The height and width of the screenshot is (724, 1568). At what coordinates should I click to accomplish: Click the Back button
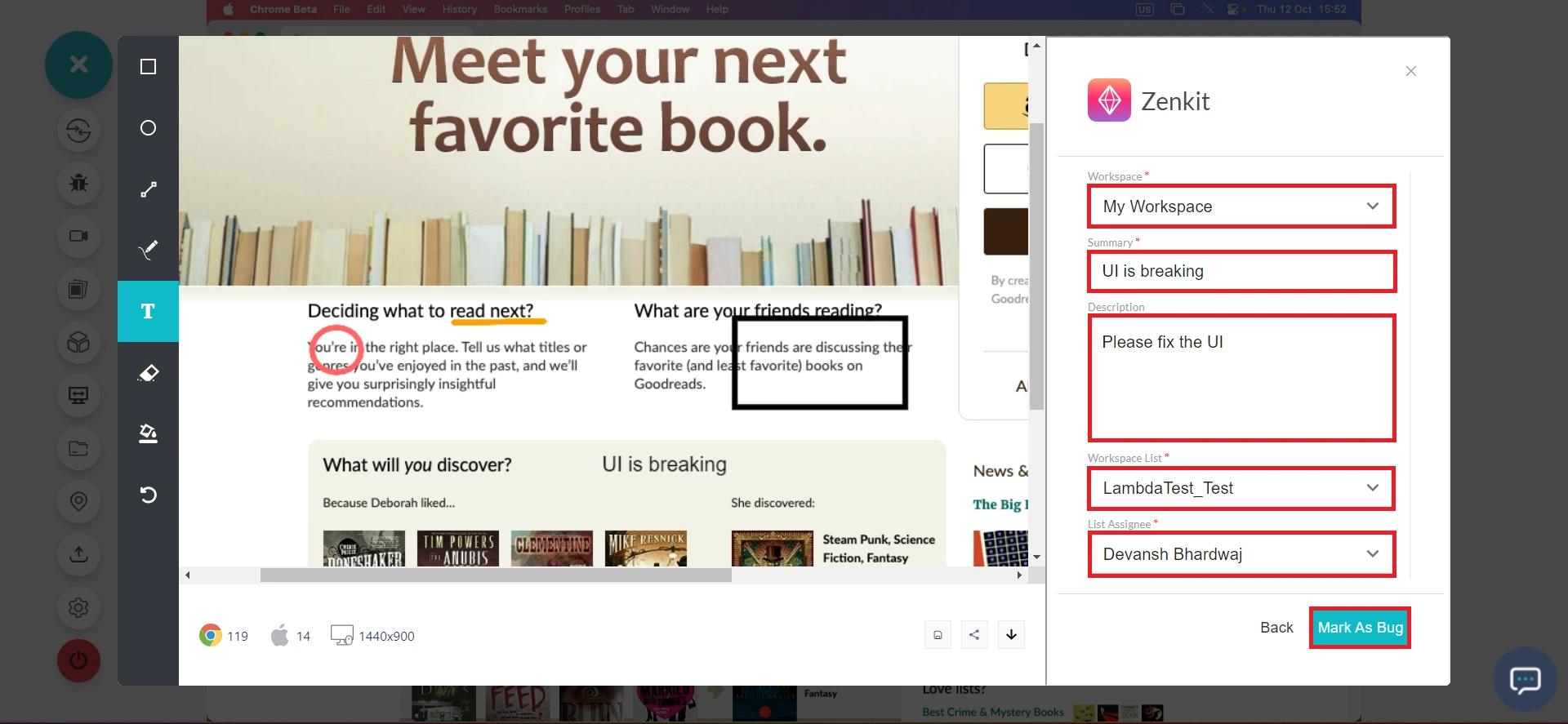click(1276, 628)
